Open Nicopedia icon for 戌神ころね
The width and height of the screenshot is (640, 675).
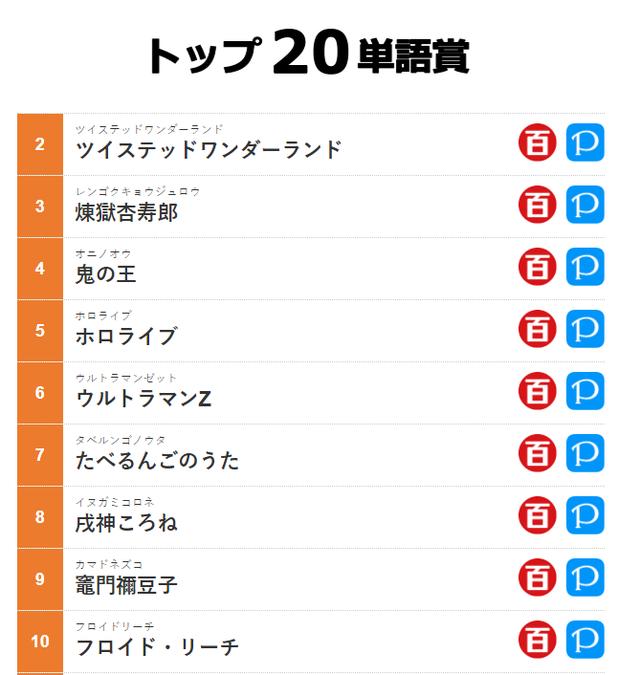pyautogui.click(x=537, y=515)
